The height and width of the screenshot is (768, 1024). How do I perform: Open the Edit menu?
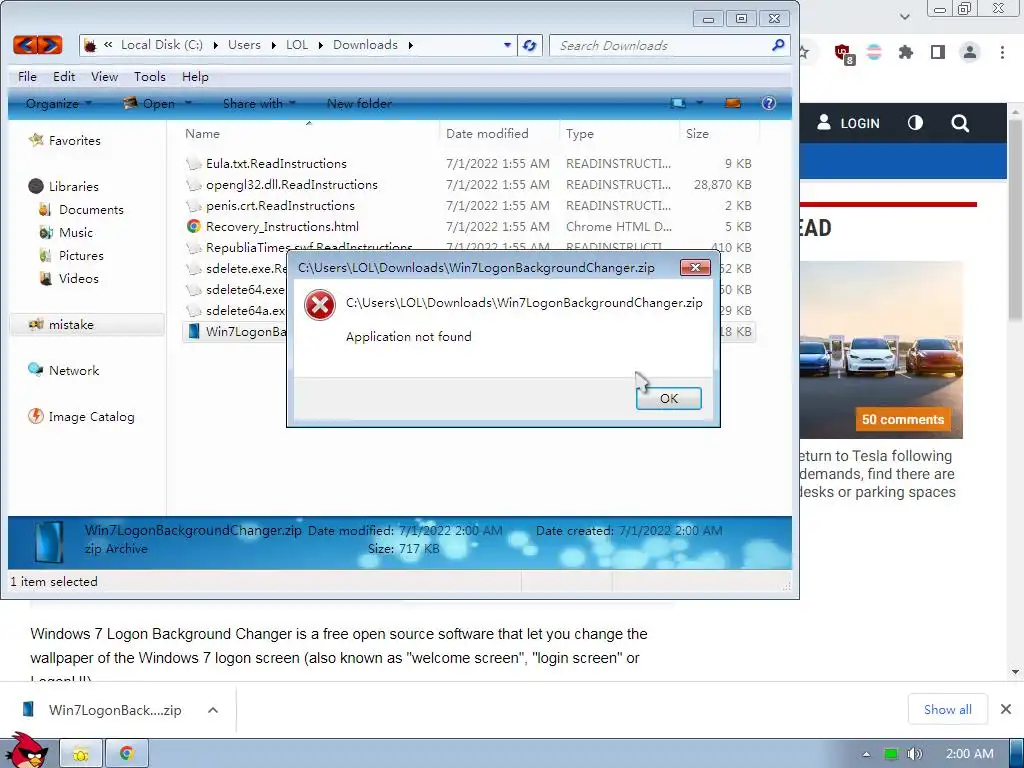(x=64, y=76)
